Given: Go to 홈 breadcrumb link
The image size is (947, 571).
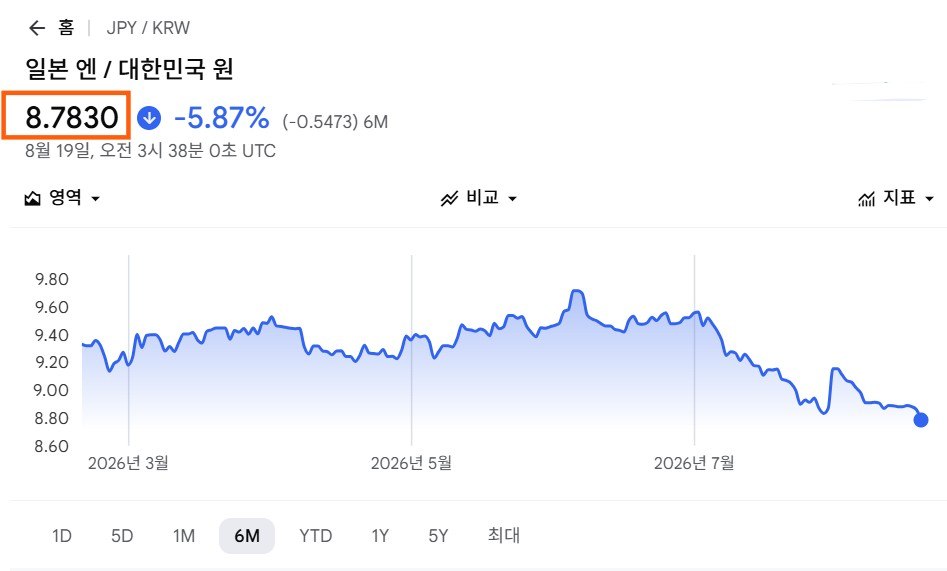Looking at the screenshot, I should (66, 28).
